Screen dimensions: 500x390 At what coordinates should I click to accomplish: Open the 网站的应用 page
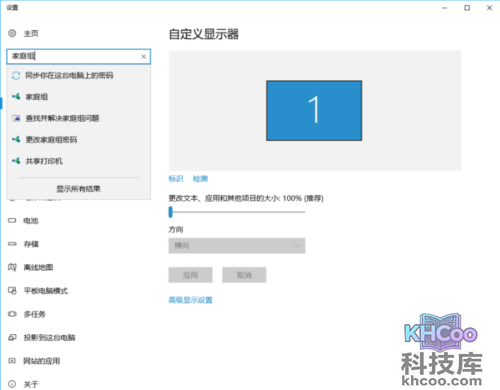point(42,361)
